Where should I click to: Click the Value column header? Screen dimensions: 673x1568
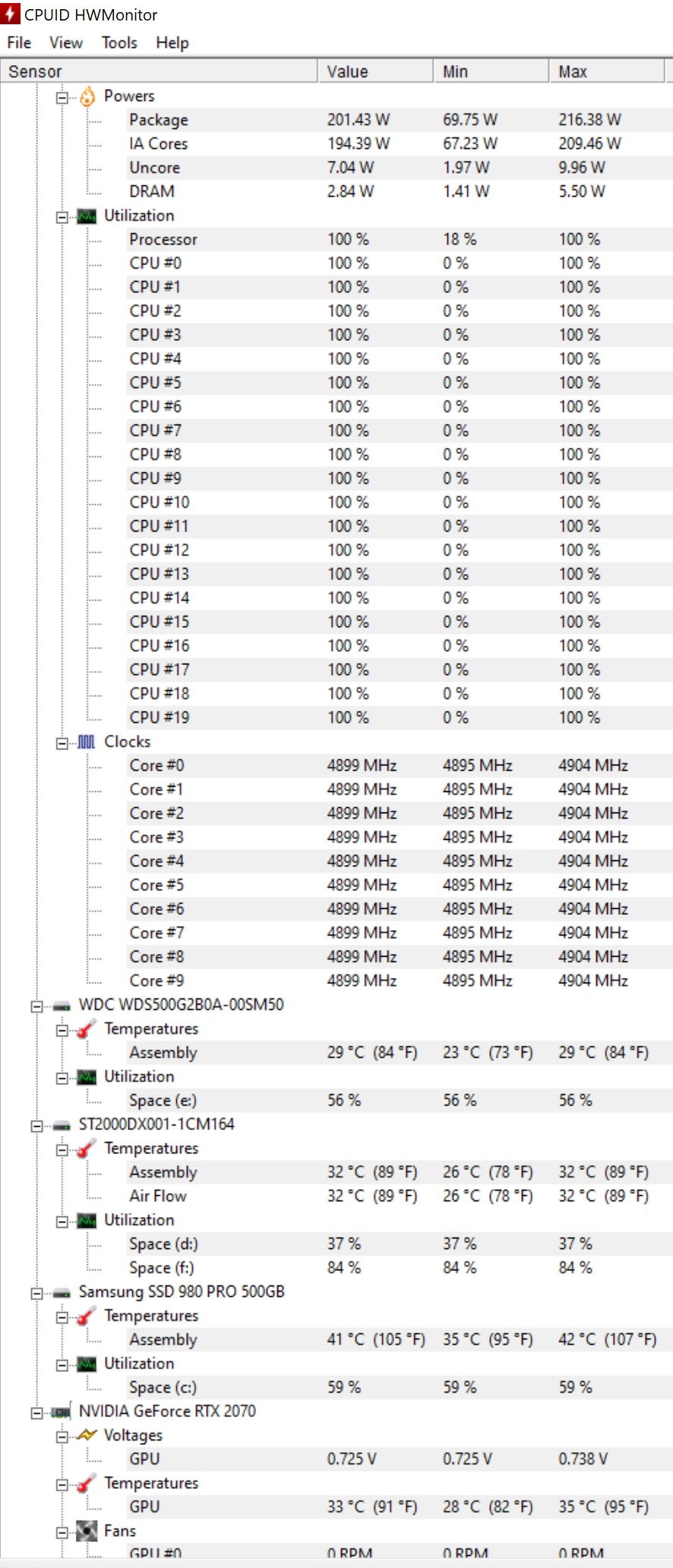[x=375, y=71]
